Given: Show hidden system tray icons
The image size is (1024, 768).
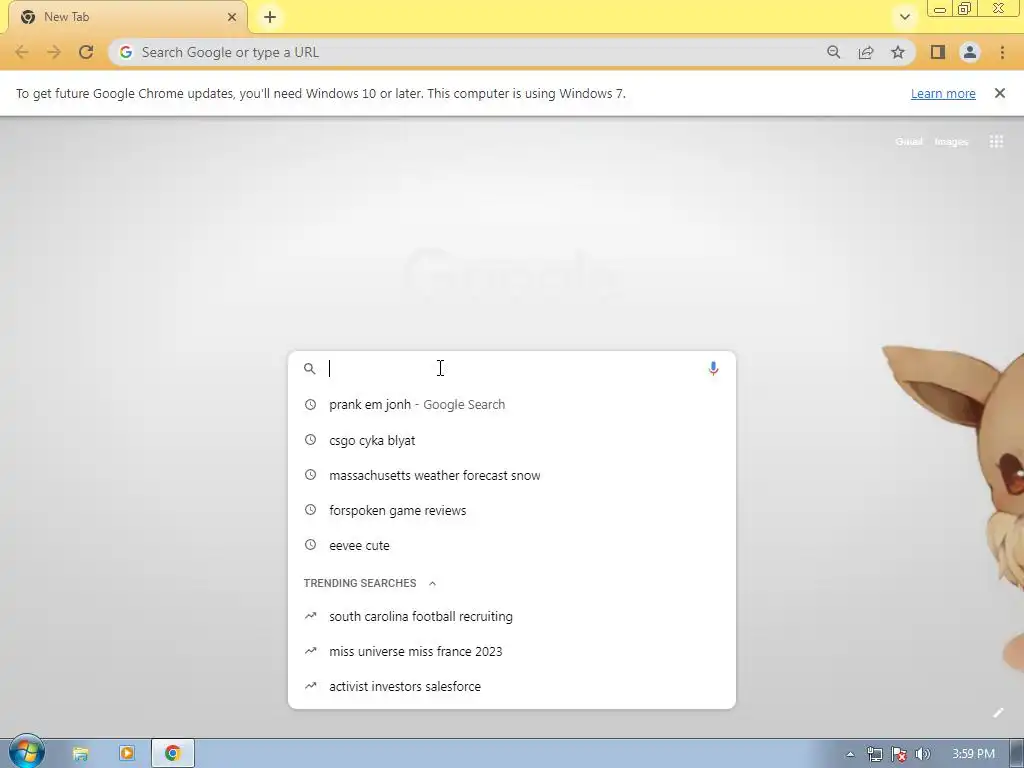Looking at the screenshot, I should [850, 754].
